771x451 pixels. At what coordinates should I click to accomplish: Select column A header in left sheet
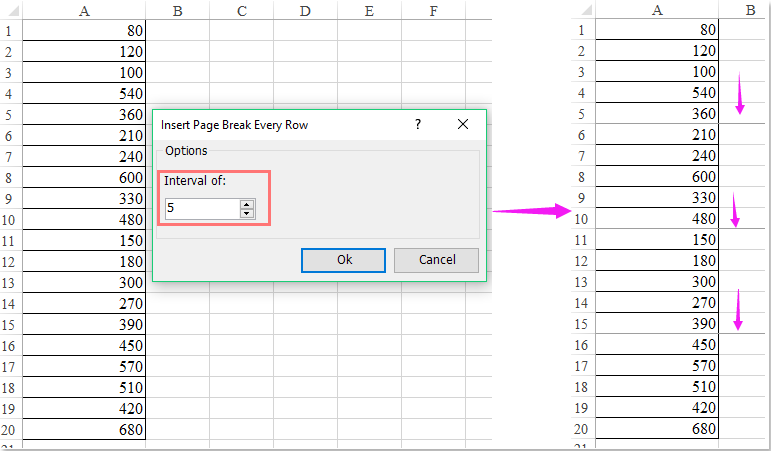(84, 11)
